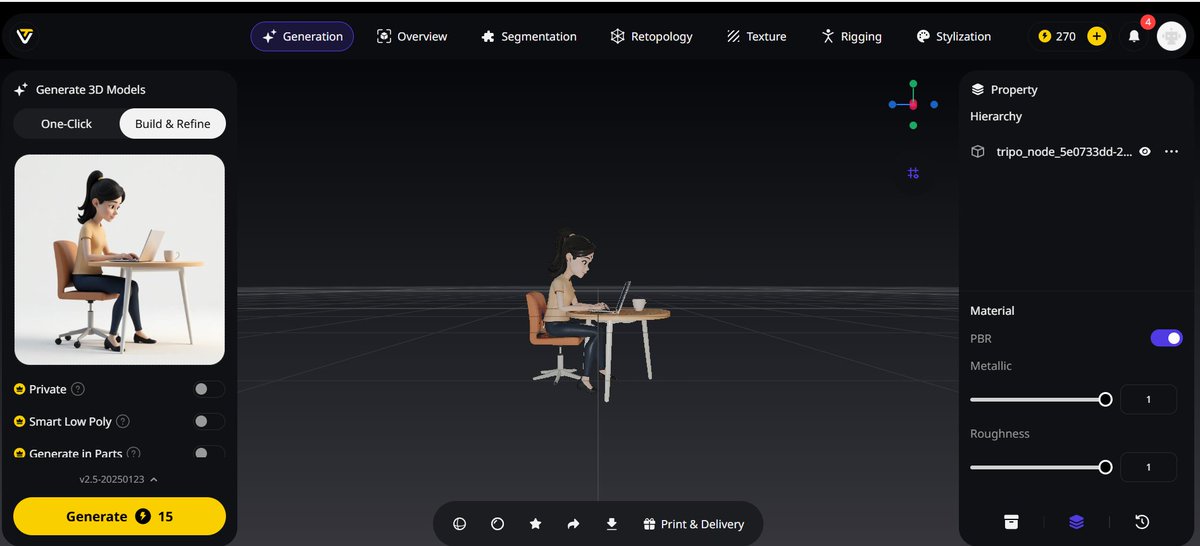Select the Texture tab
The height and width of the screenshot is (546, 1200).
coord(757,36)
